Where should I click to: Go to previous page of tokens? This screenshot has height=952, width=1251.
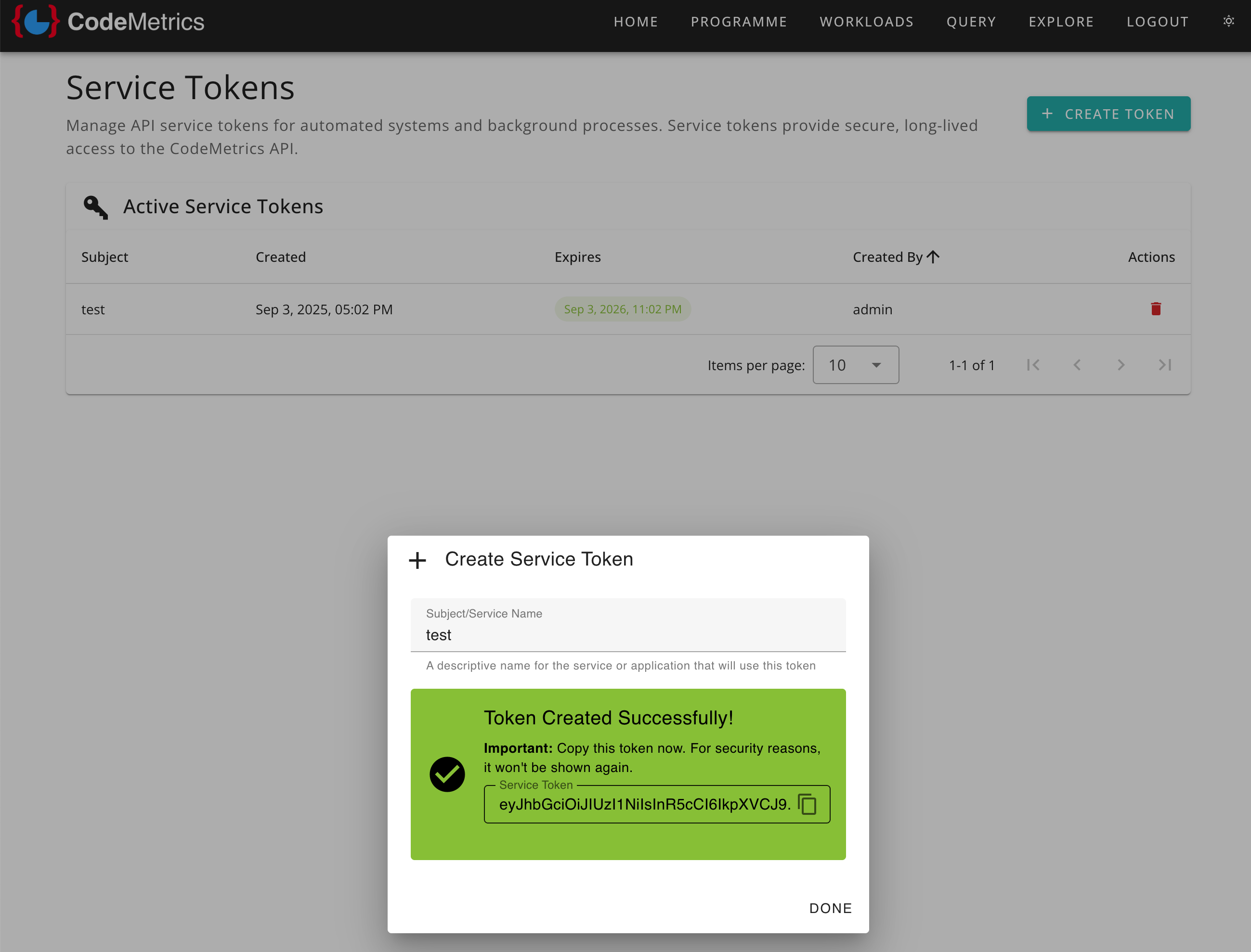coord(1076,365)
